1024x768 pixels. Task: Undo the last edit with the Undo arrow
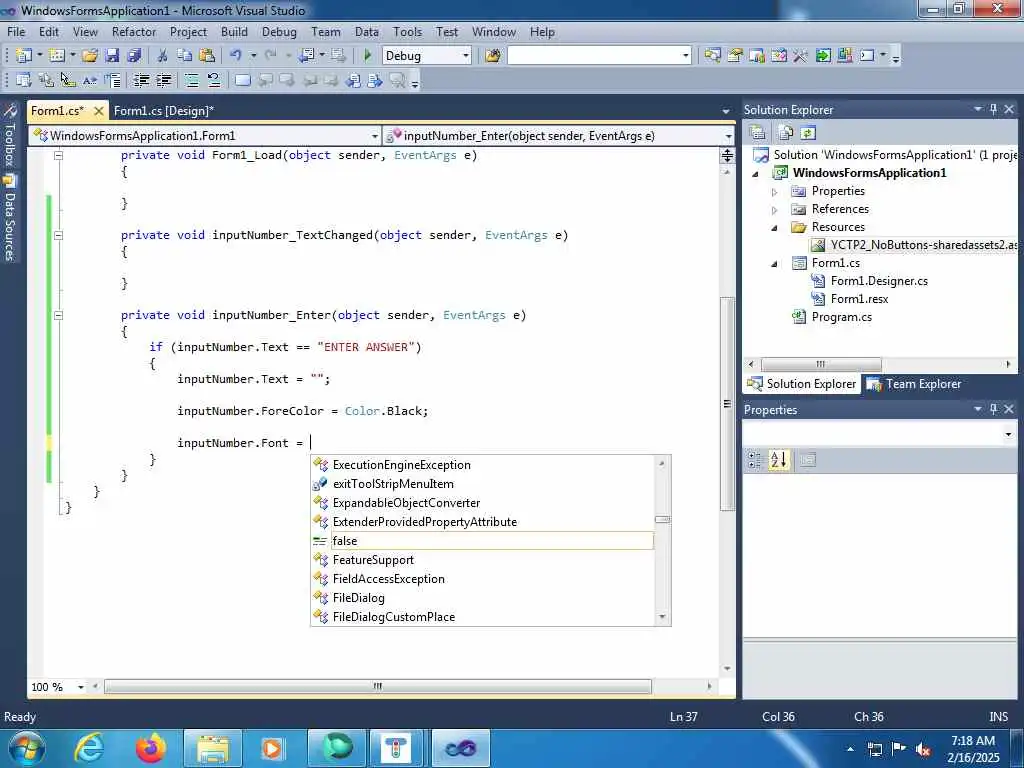click(236, 56)
